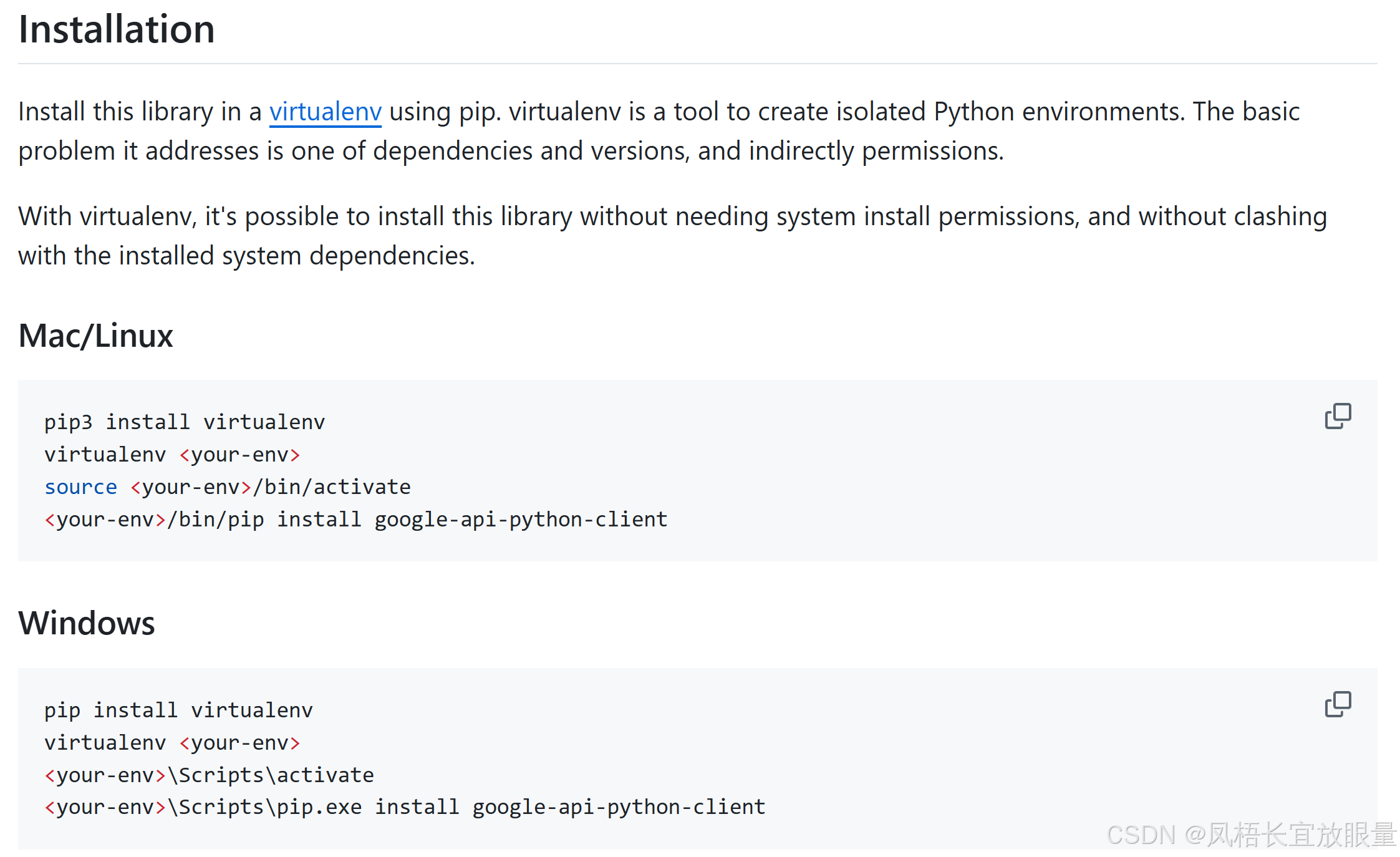Click 'pip install virtualenv' in Windows block

coord(178,710)
